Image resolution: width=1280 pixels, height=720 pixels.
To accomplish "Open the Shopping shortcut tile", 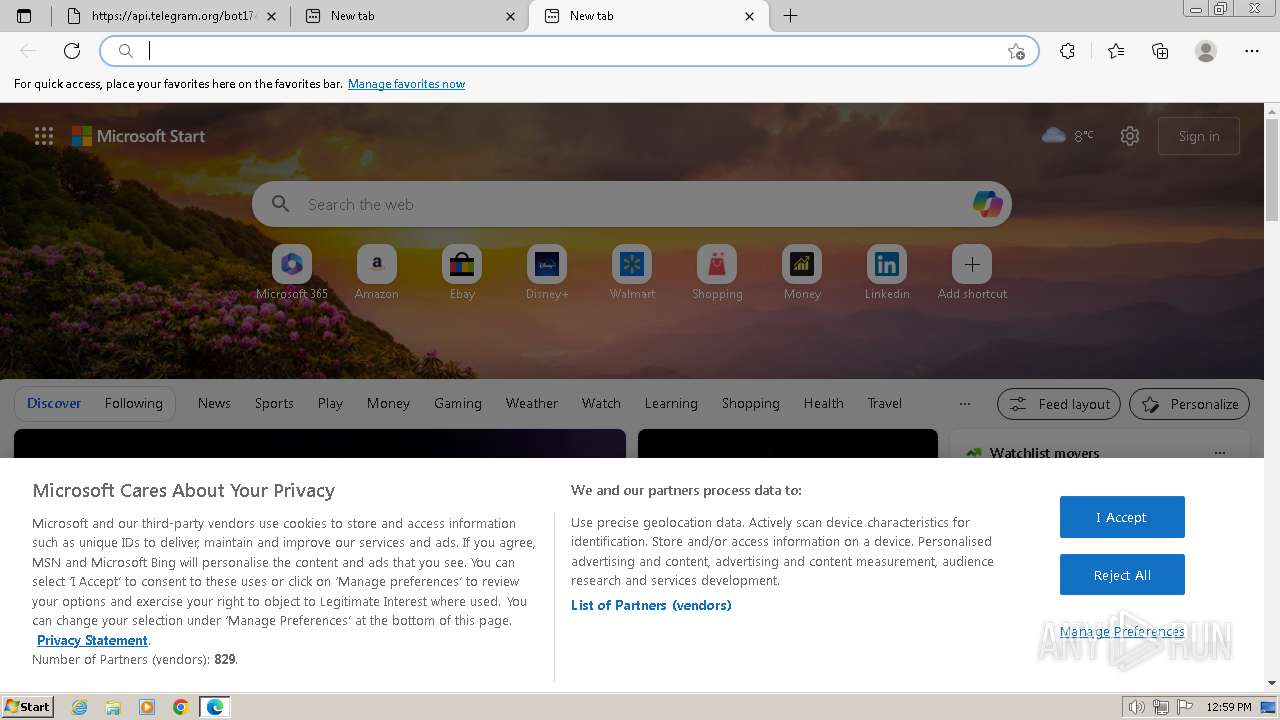I will click(x=717, y=272).
